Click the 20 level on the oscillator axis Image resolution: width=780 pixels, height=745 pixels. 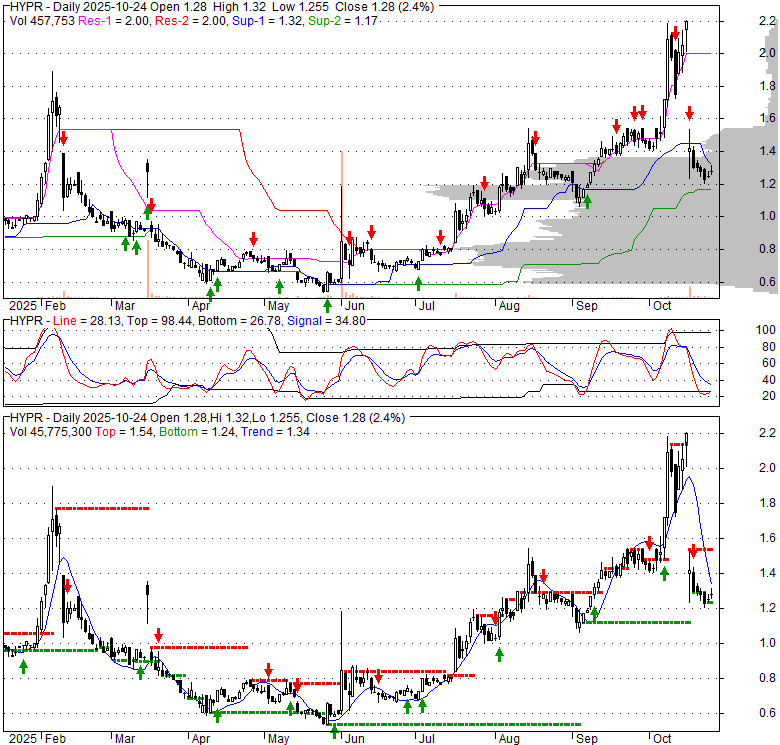pyautogui.click(x=769, y=396)
